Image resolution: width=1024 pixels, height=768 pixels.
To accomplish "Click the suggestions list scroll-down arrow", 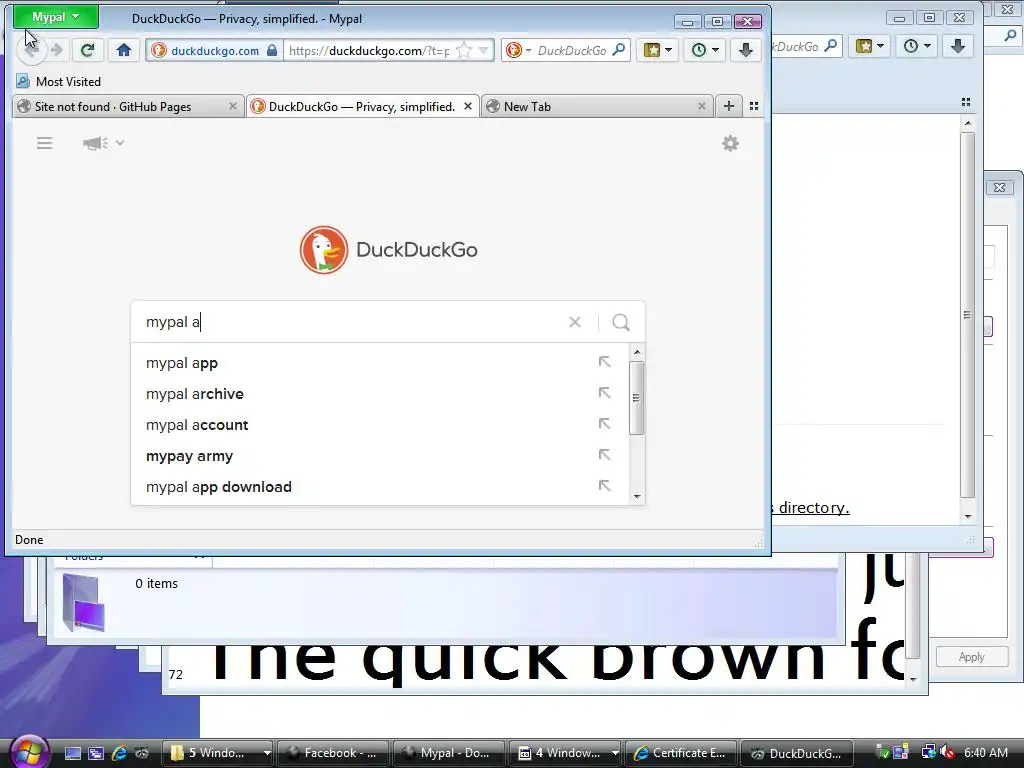I will (x=637, y=497).
